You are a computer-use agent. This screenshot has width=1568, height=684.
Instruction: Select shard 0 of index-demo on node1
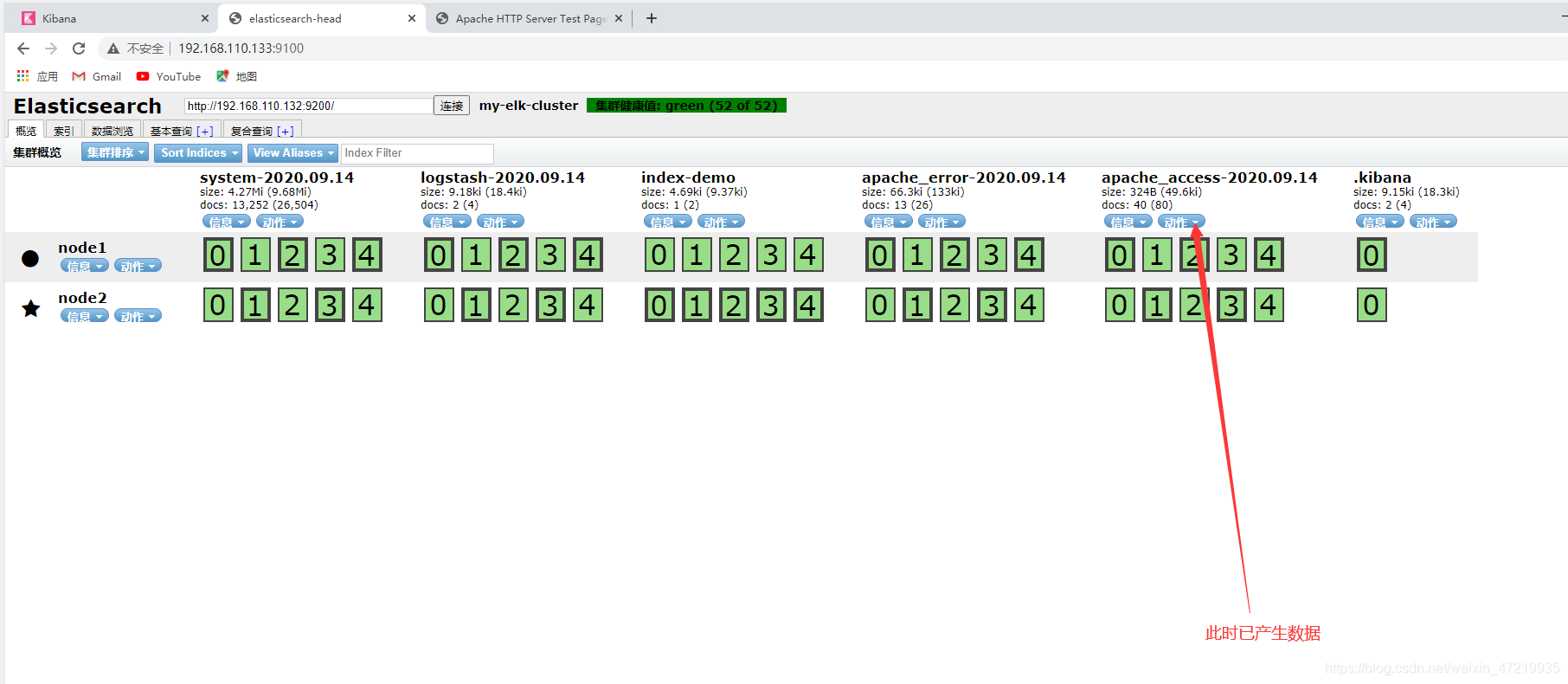(x=659, y=255)
